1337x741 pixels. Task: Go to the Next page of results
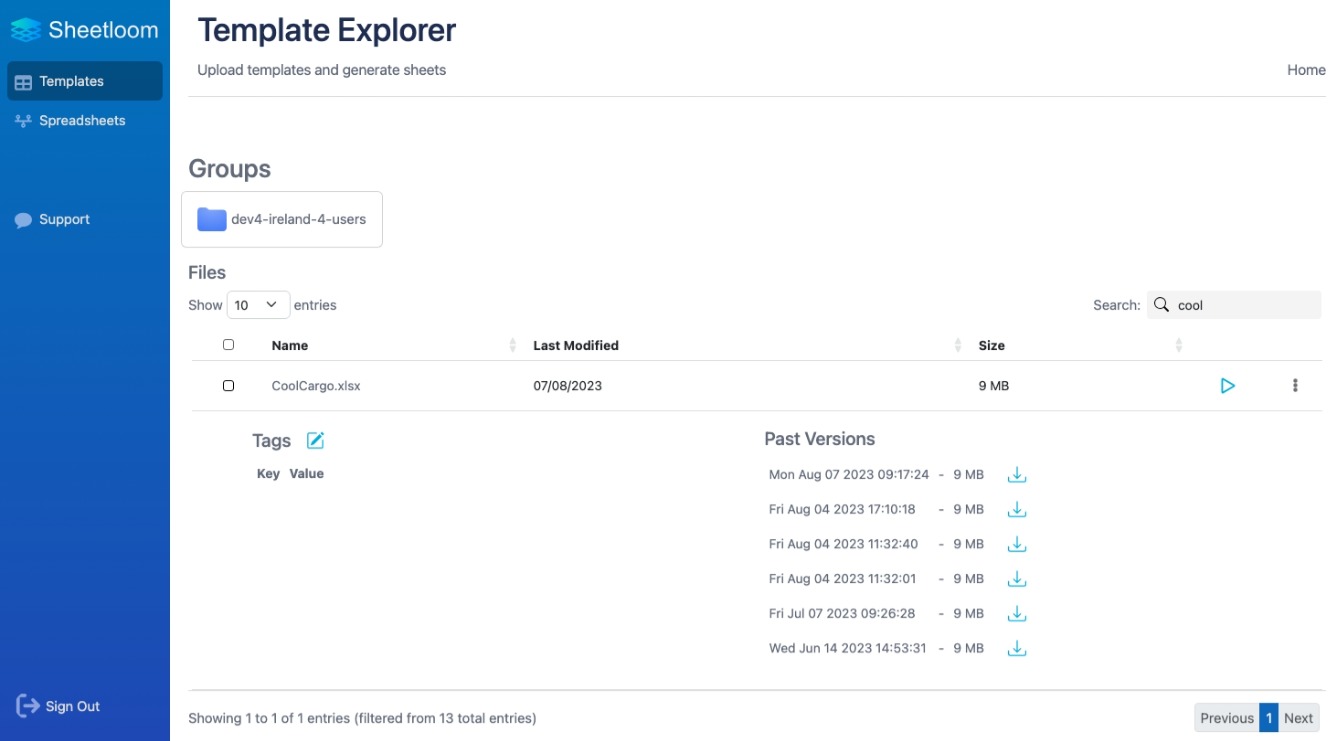(1298, 718)
